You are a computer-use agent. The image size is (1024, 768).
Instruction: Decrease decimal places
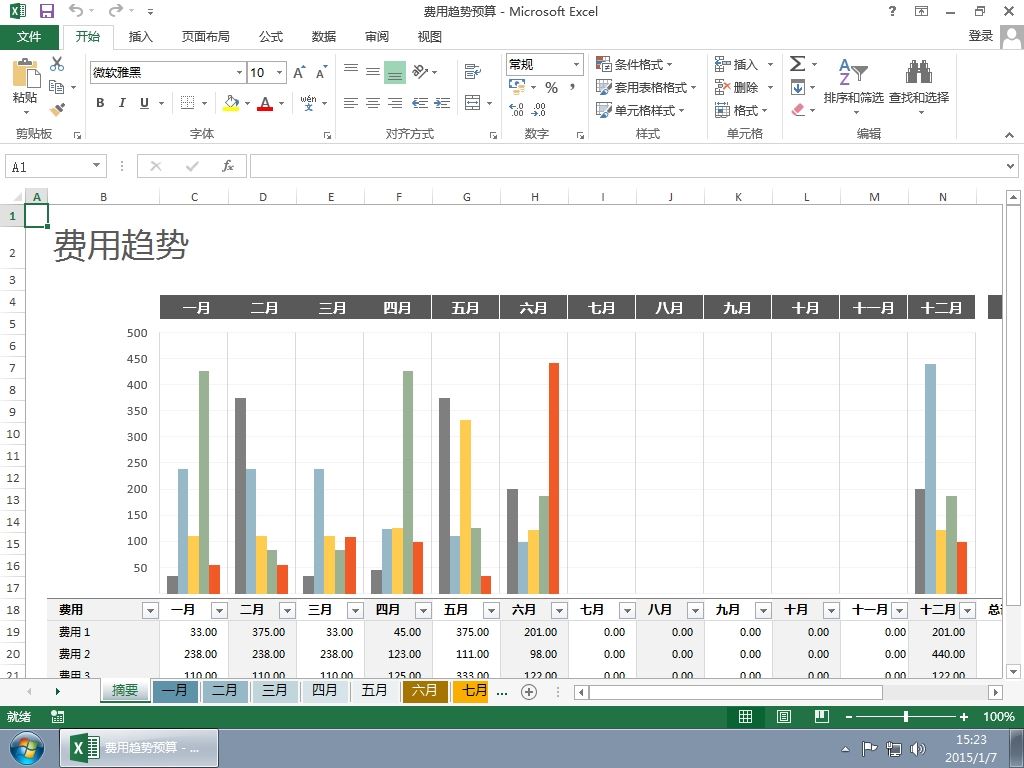pyautogui.click(x=539, y=110)
